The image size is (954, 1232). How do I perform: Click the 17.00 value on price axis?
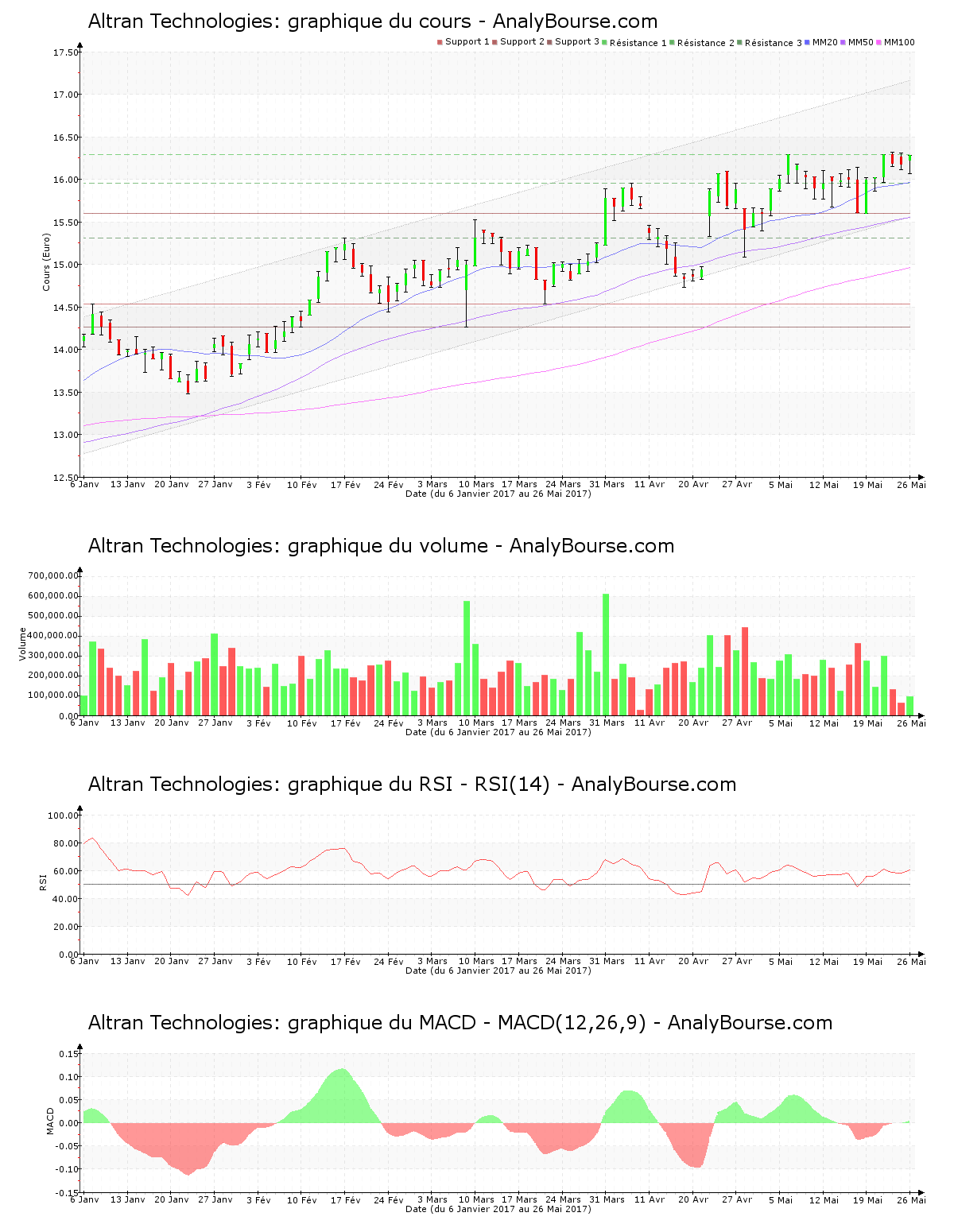(66, 95)
